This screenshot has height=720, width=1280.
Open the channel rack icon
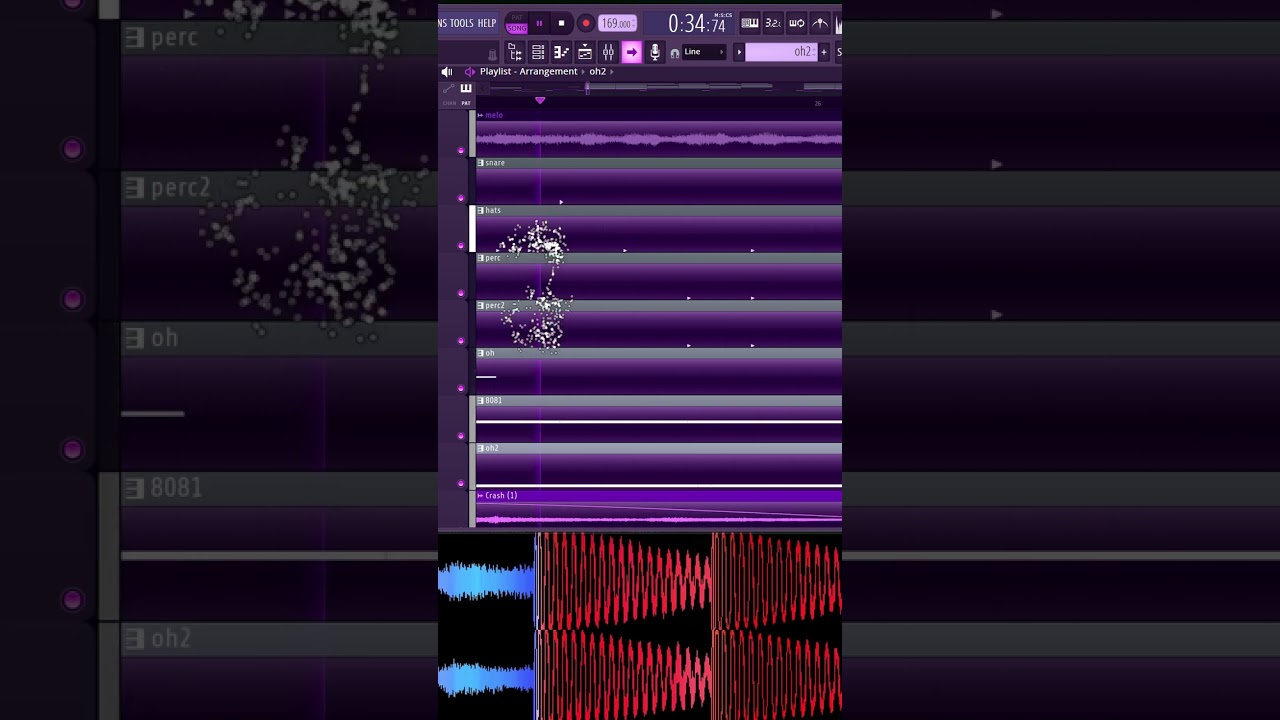pos(538,52)
